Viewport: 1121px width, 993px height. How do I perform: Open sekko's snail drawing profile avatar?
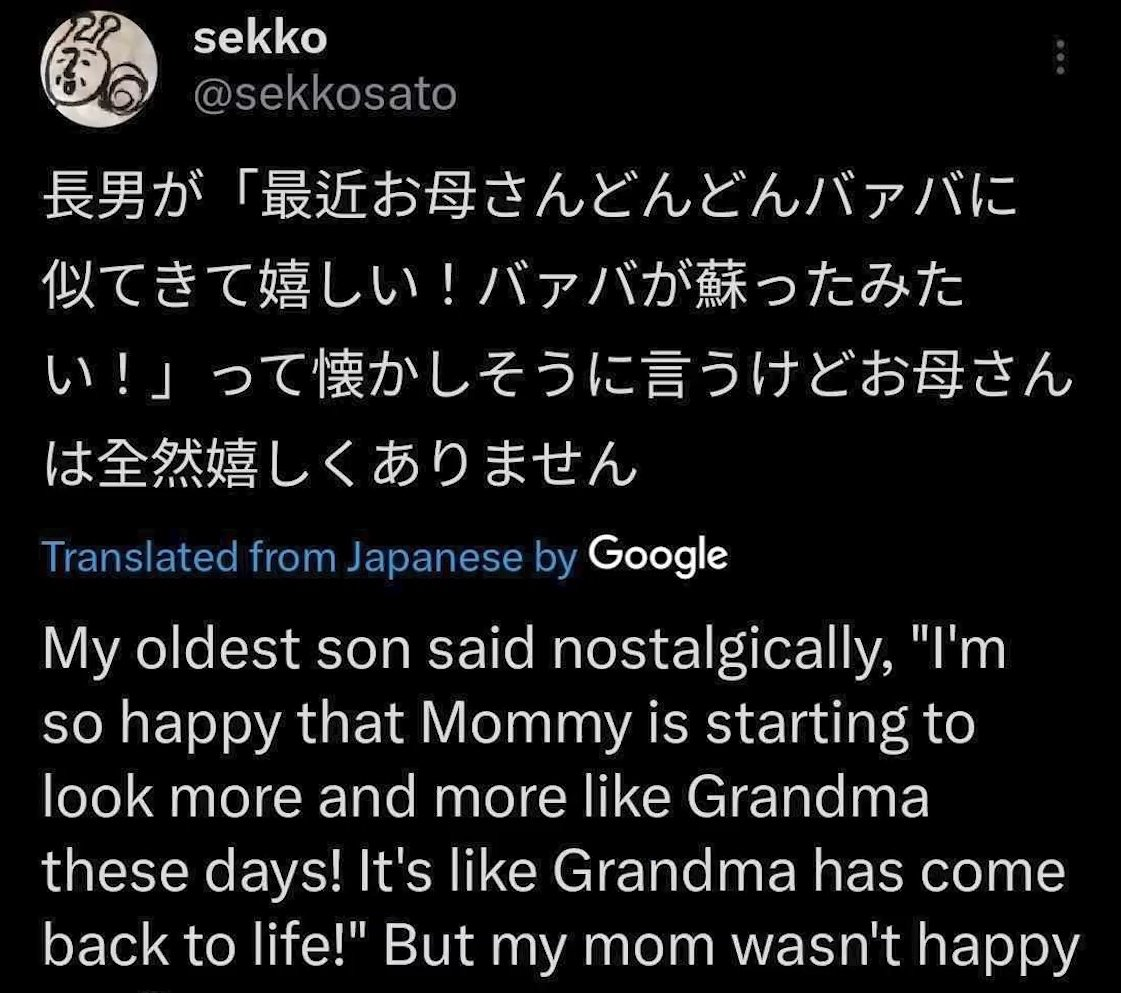click(99, 68)
